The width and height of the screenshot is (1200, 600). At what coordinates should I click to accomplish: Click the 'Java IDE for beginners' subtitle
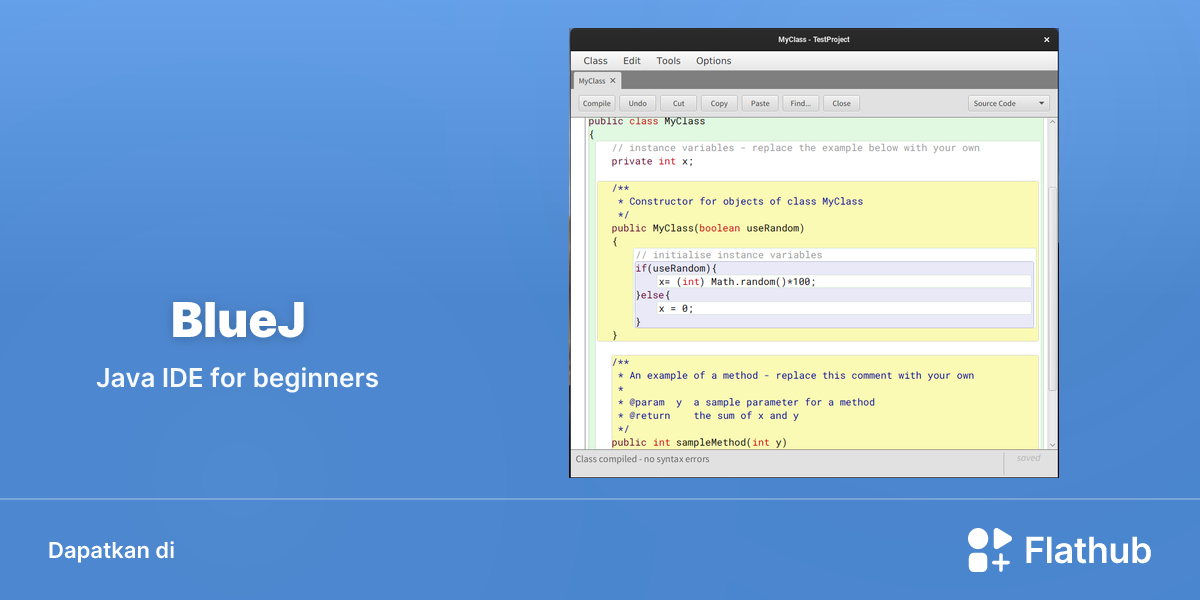237,378
